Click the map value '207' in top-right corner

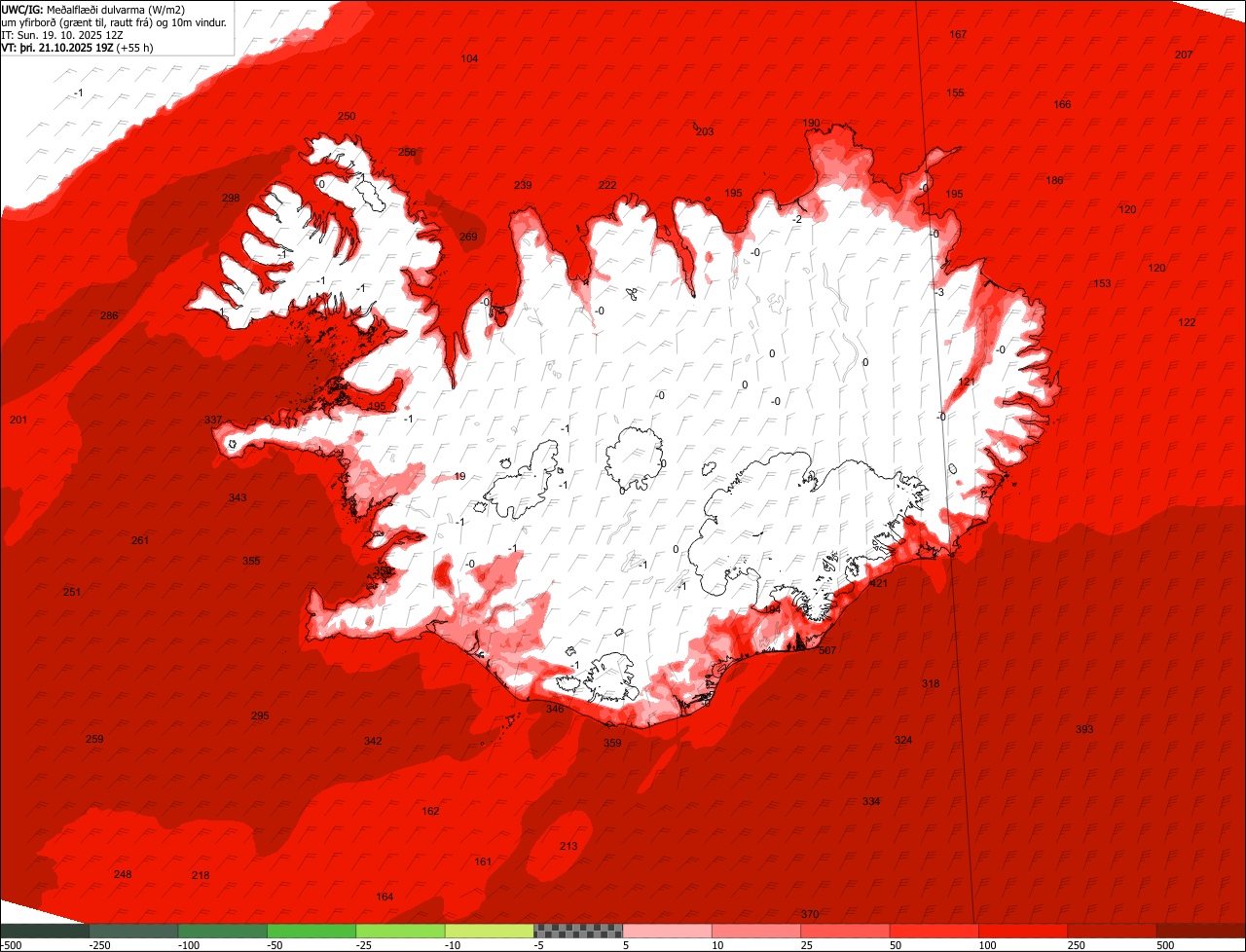[x=1184, y=55]
